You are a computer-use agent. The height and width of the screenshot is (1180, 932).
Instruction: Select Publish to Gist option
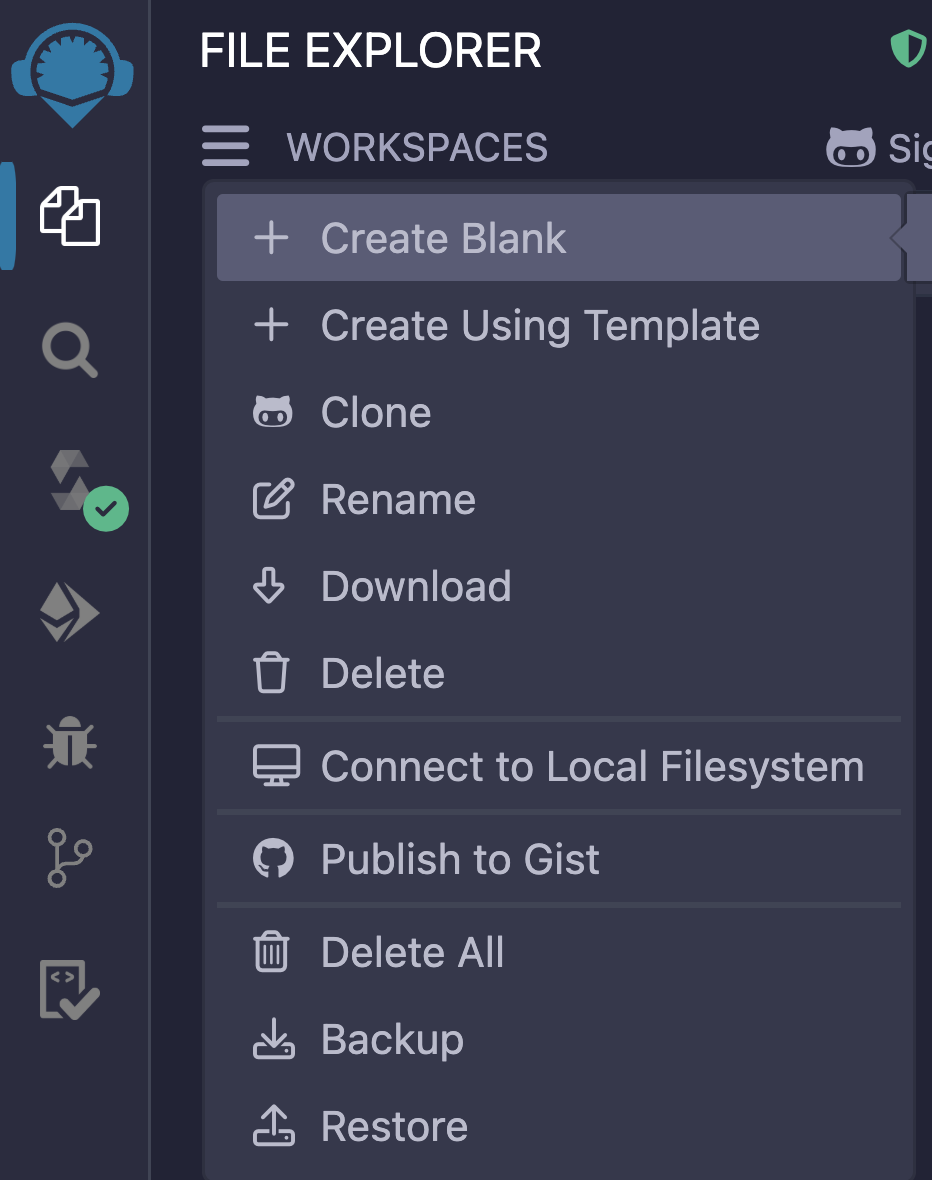click(460, 860)
